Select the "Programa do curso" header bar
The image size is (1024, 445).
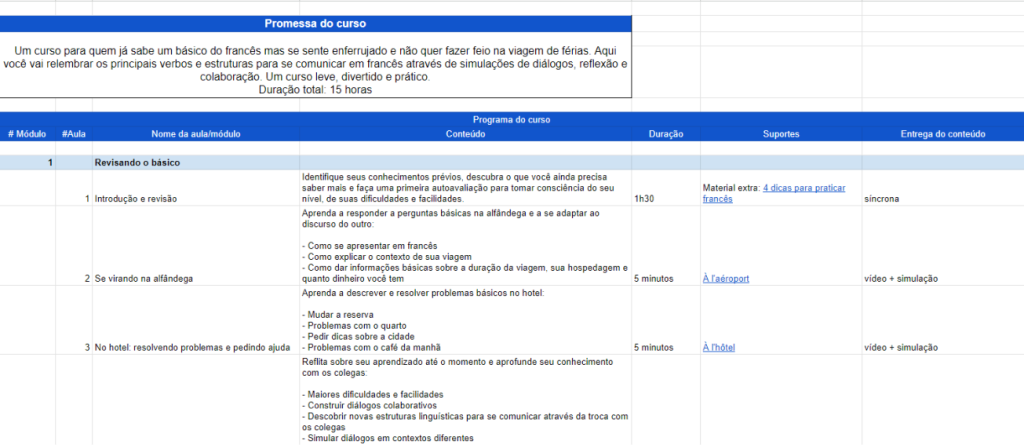[x=511, y=119]
